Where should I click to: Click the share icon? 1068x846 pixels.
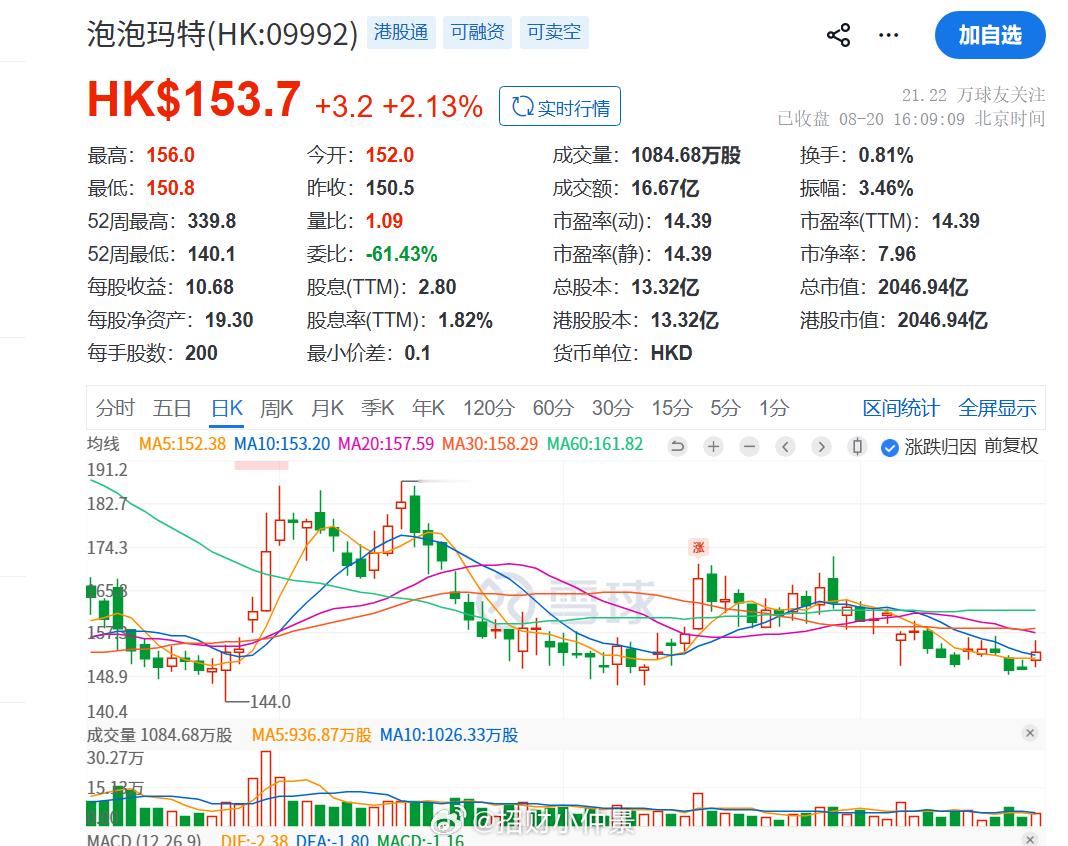(838, 35)
